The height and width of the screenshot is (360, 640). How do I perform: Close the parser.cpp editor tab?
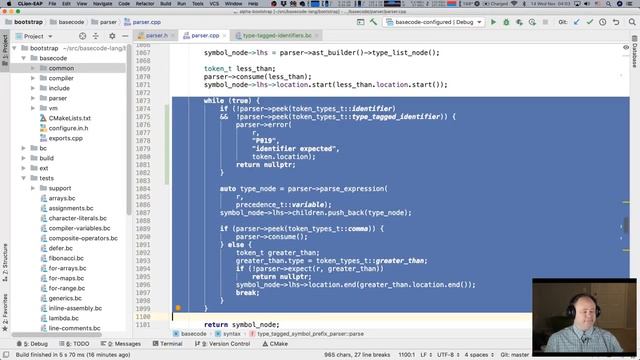[x=224, y=36]
